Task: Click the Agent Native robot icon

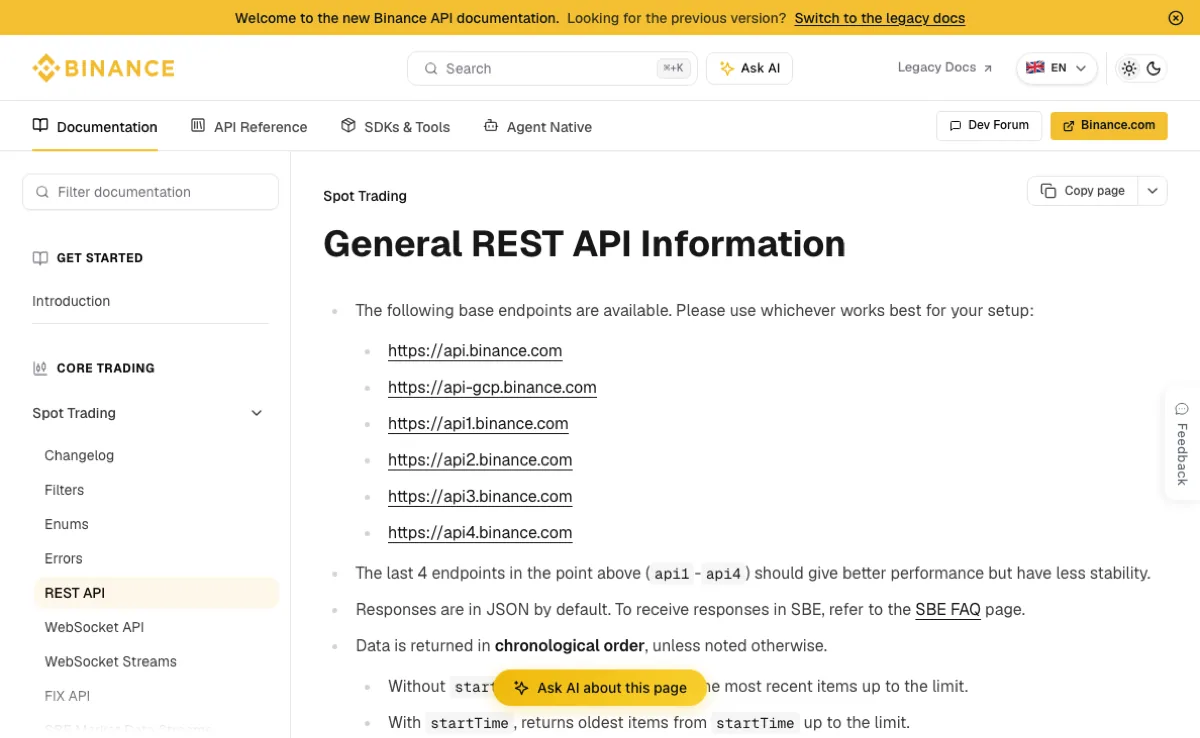Action: click(x=490, y=126)
